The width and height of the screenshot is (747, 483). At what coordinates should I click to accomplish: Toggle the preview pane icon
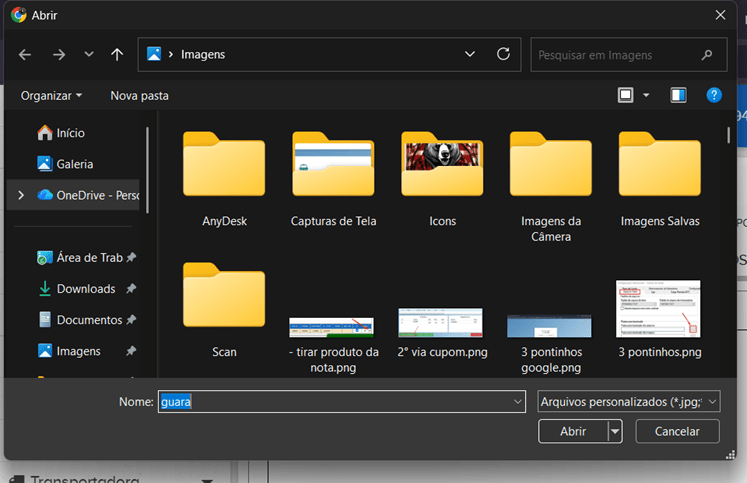[678, 95]
